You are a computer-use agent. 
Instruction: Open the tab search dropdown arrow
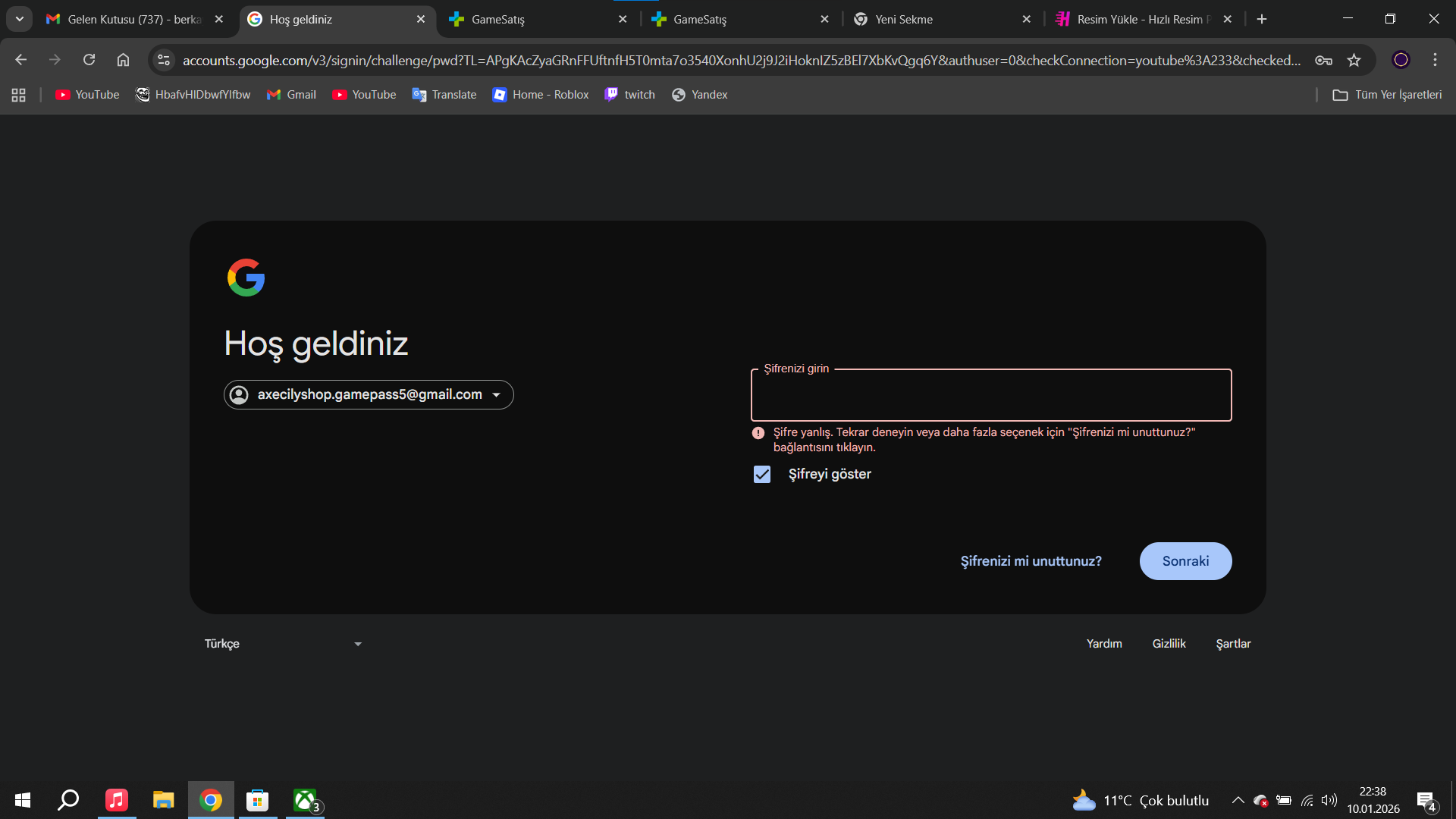[x=20, y=19]
